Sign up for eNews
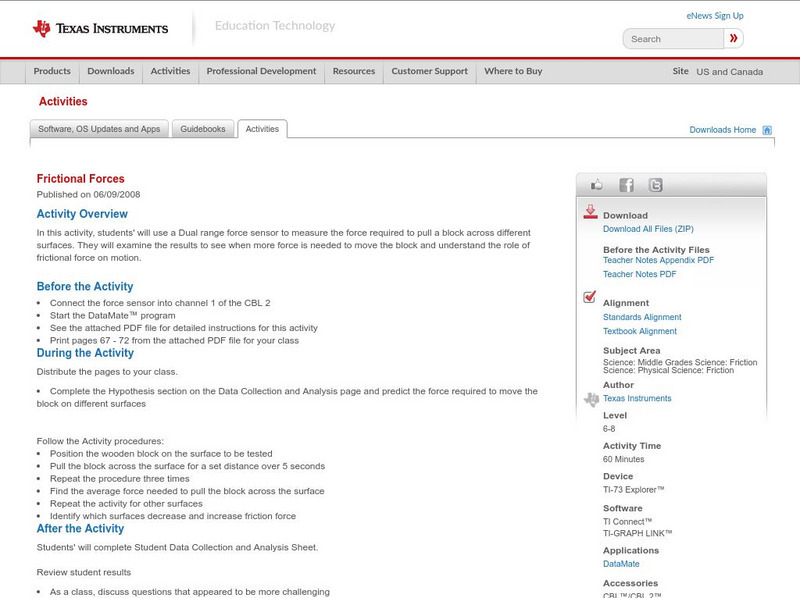This screenshot has height=598, width=800. pos(715,15)
